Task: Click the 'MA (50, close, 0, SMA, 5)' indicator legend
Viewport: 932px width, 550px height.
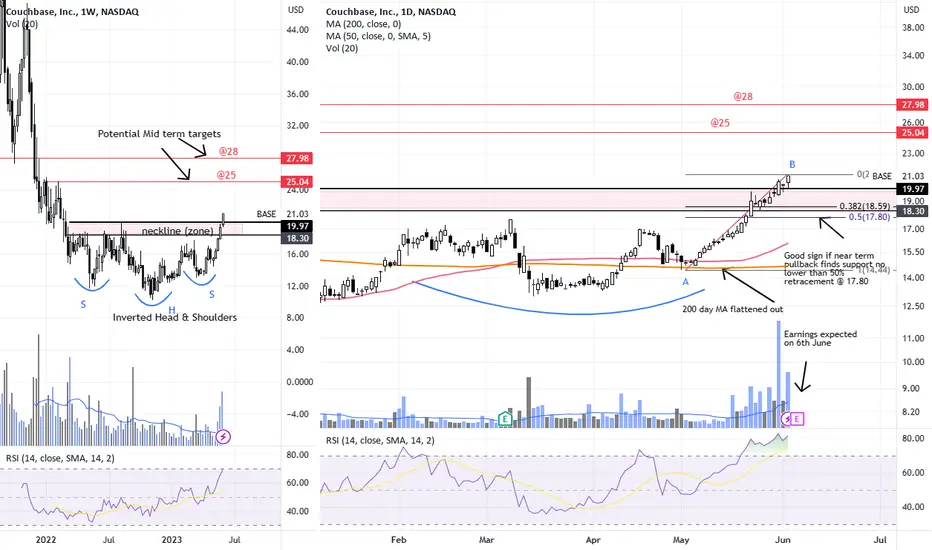Action: [378, 36]
